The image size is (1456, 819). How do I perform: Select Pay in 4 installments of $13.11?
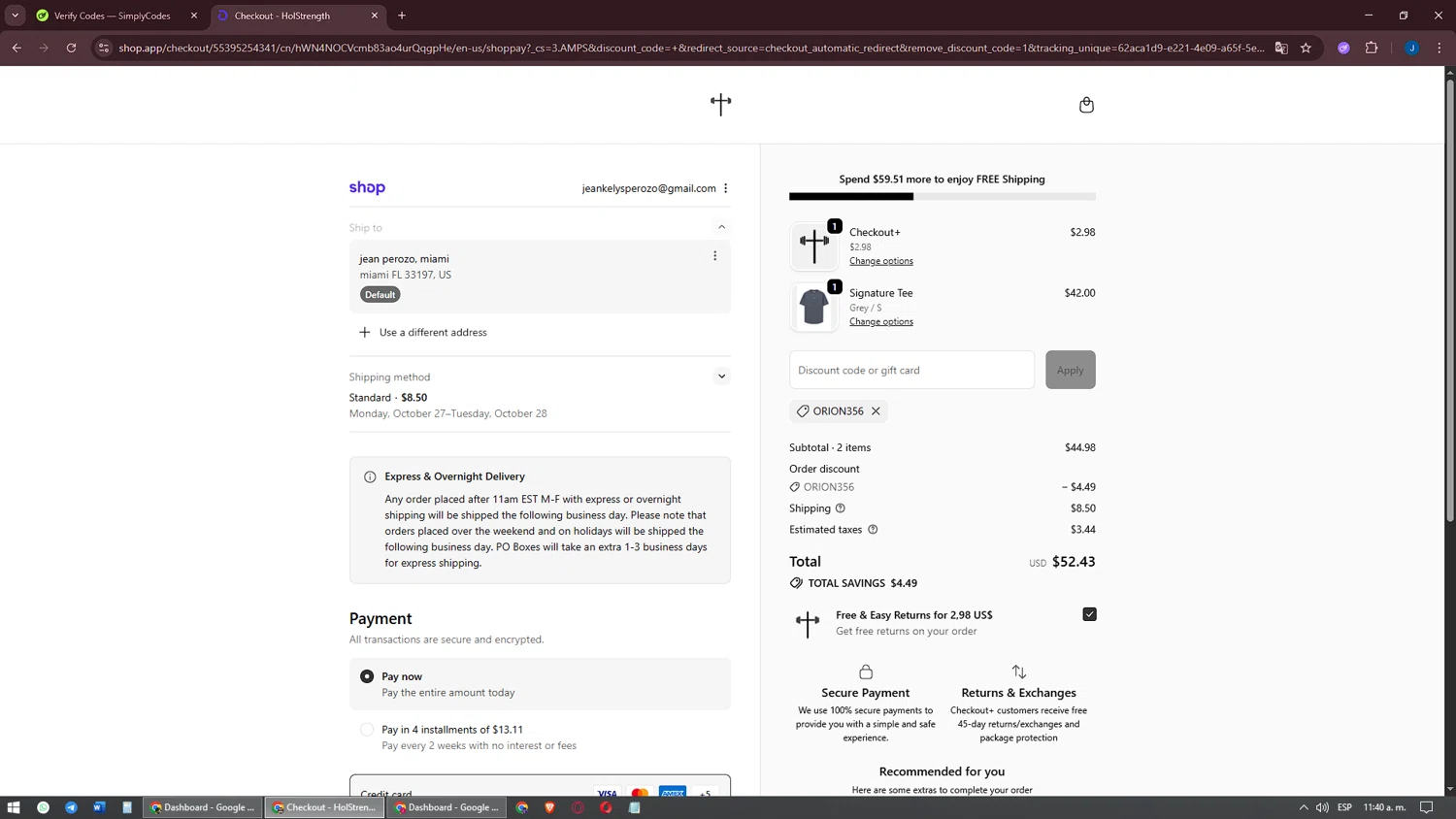367,730
